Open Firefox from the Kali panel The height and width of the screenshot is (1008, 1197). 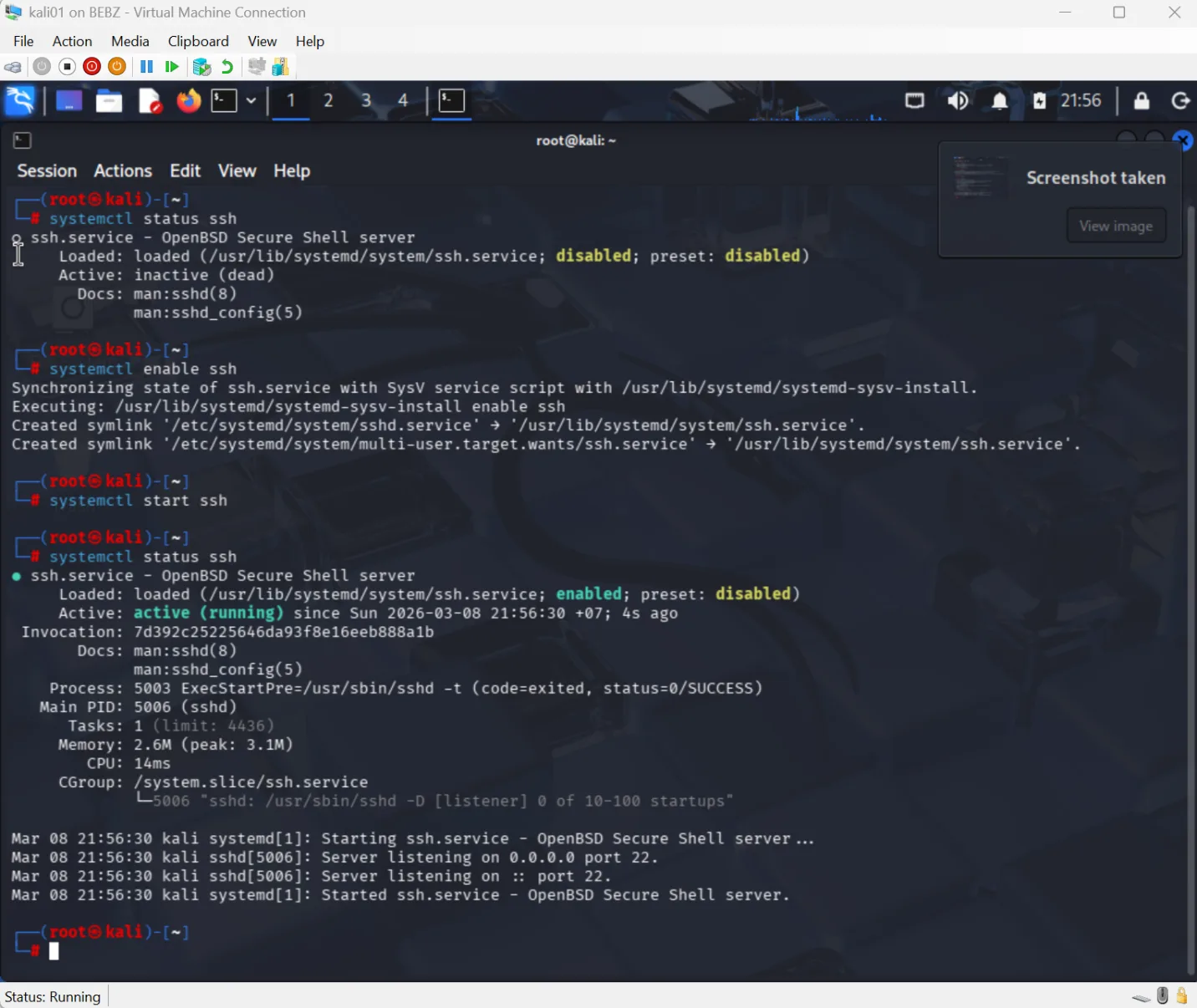tap(188, 100)
